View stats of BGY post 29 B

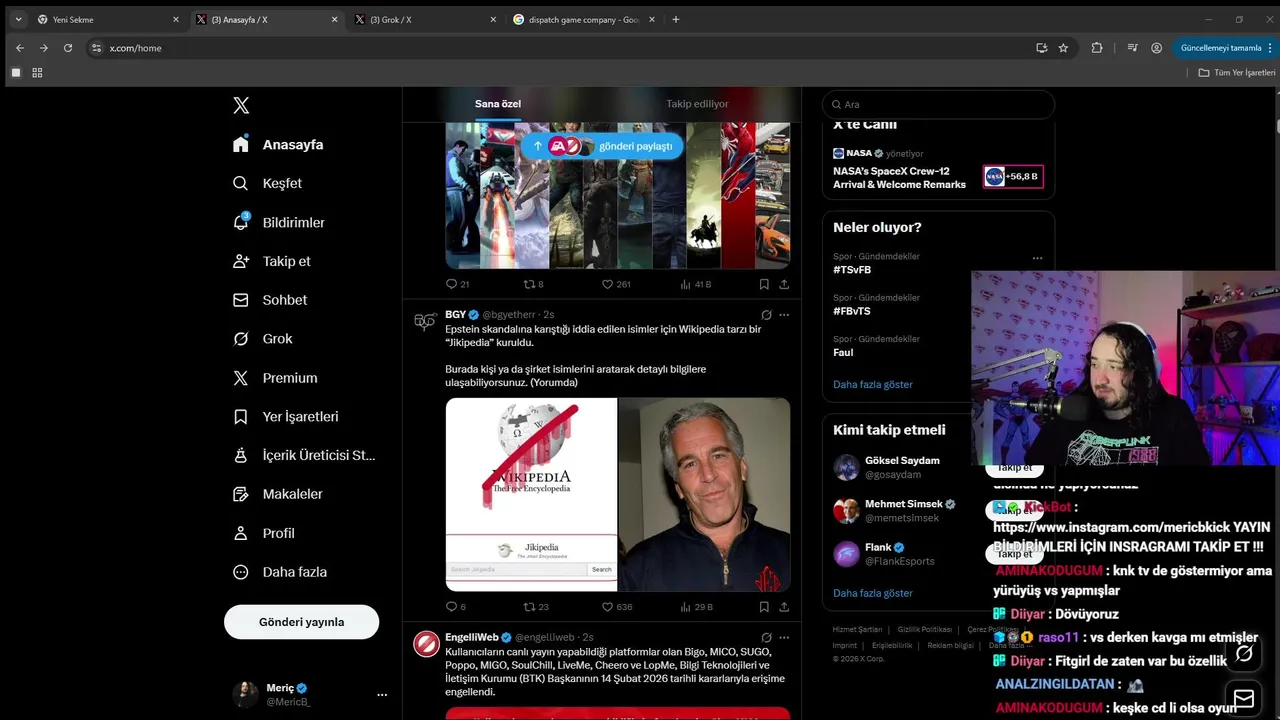click(x=696, y=606)
